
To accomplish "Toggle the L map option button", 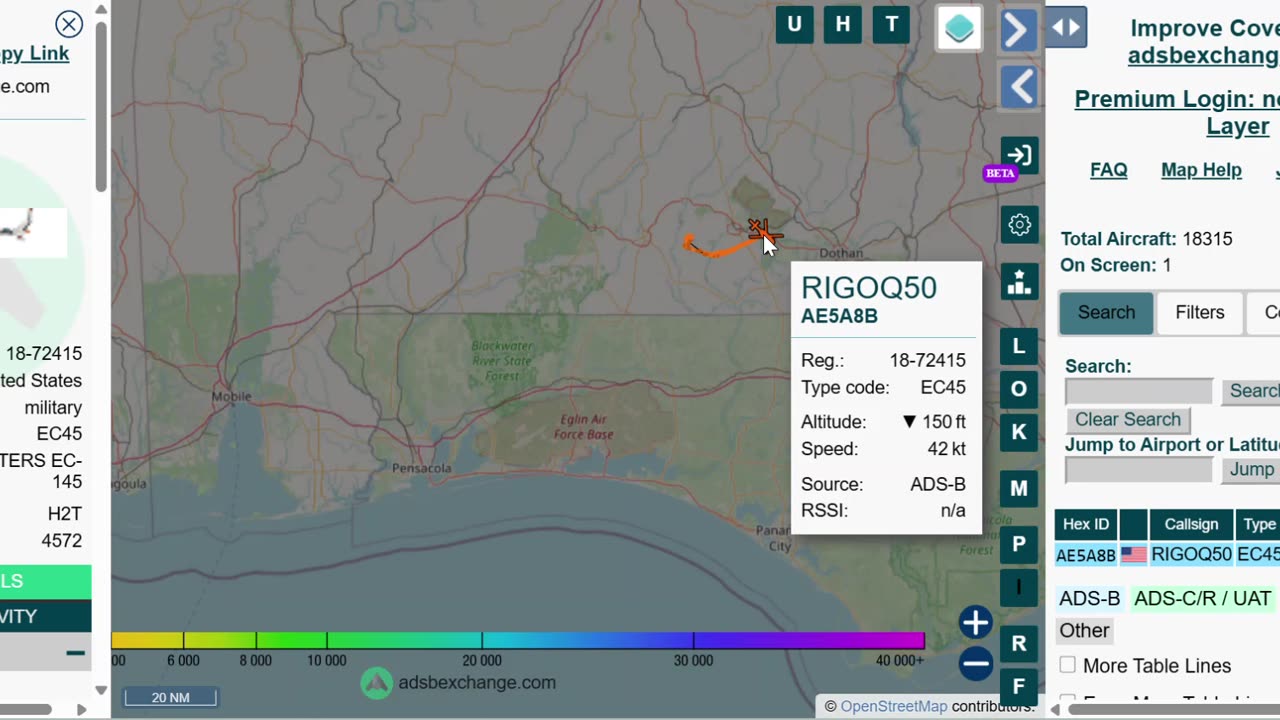I will pyautogui.click(x=1019, y=347).
